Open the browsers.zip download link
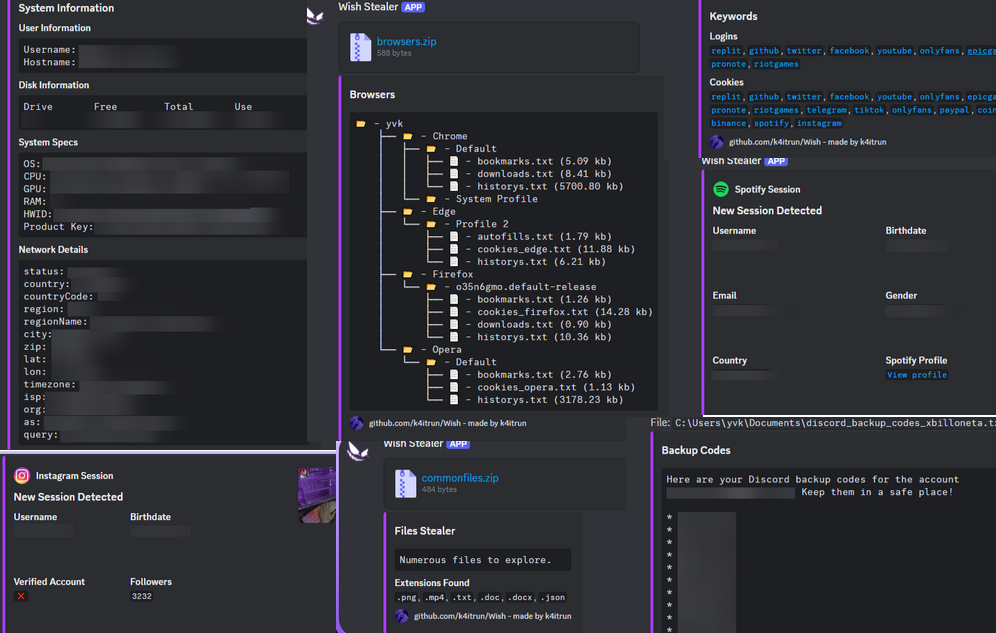The image size is (996, 633). click(407, 41)
